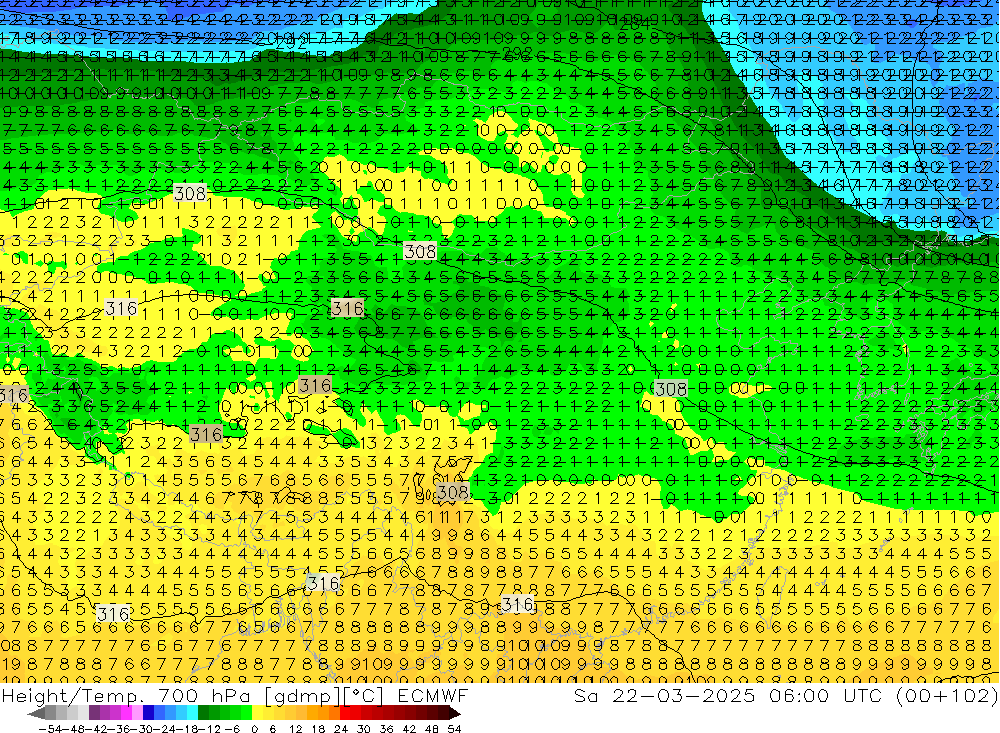The height and width of the screenshot is (733, 1000).
Task: Click the '30' value under the color scale
Action: (364, 729)
